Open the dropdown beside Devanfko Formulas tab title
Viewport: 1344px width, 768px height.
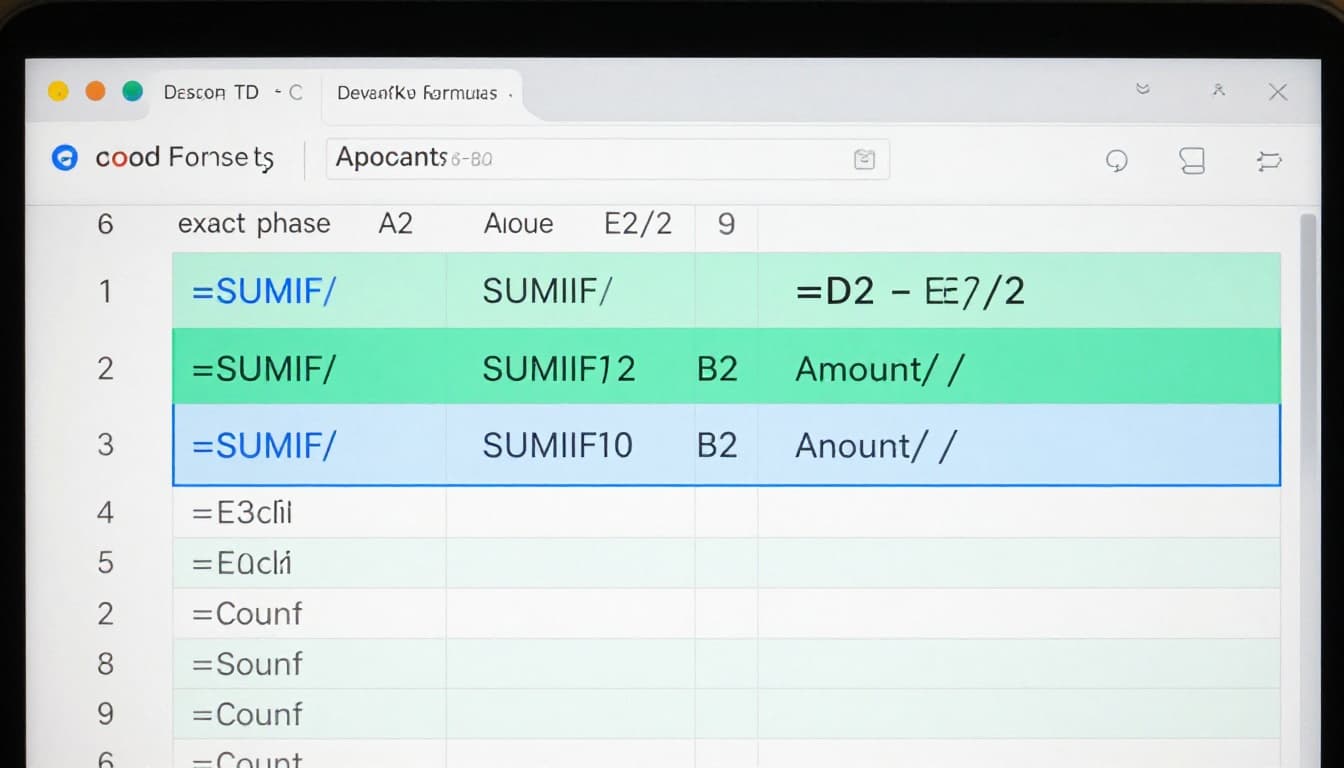pos(511,93)
